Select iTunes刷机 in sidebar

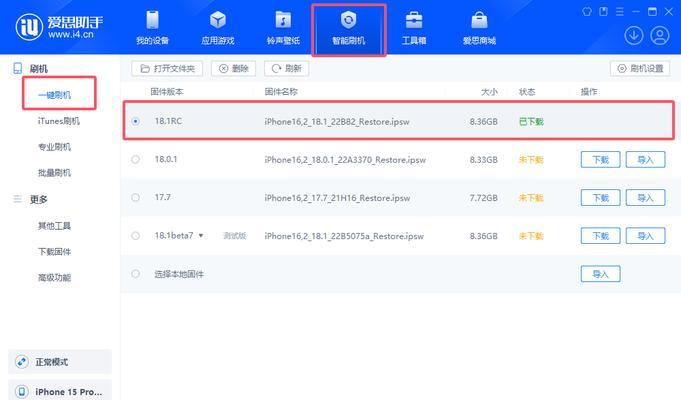[x=59, y=121]
